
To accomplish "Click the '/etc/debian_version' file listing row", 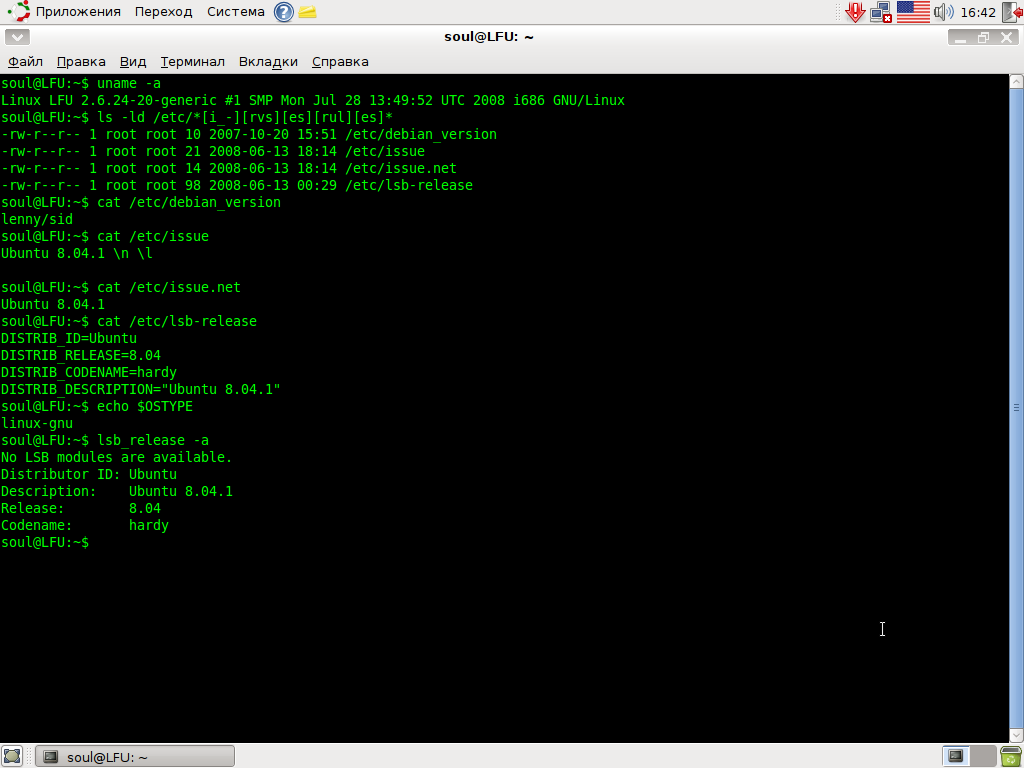I will [249, 135].
